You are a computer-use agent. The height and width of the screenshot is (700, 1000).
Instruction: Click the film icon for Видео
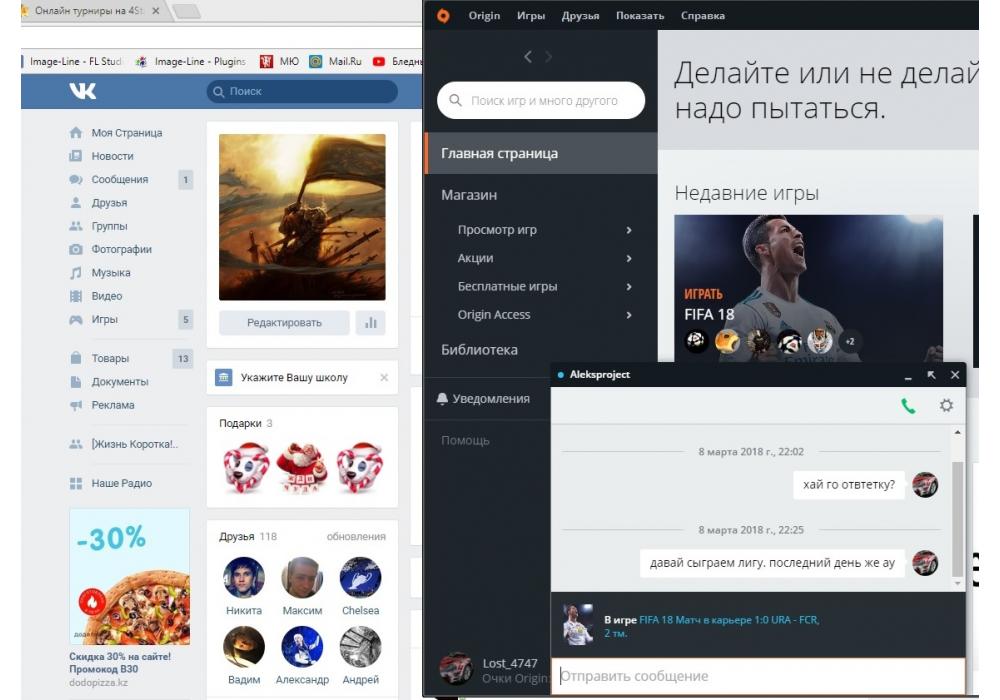[76, 296]
